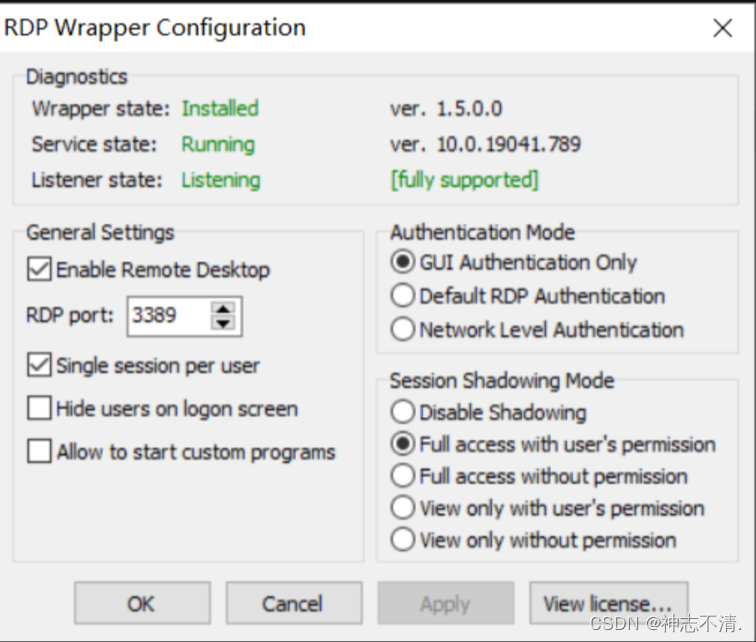Image resolution: width=756 pixels, height=642 pixels.
Task: Click the Diagnostics group heading
Action: (77, 77)
